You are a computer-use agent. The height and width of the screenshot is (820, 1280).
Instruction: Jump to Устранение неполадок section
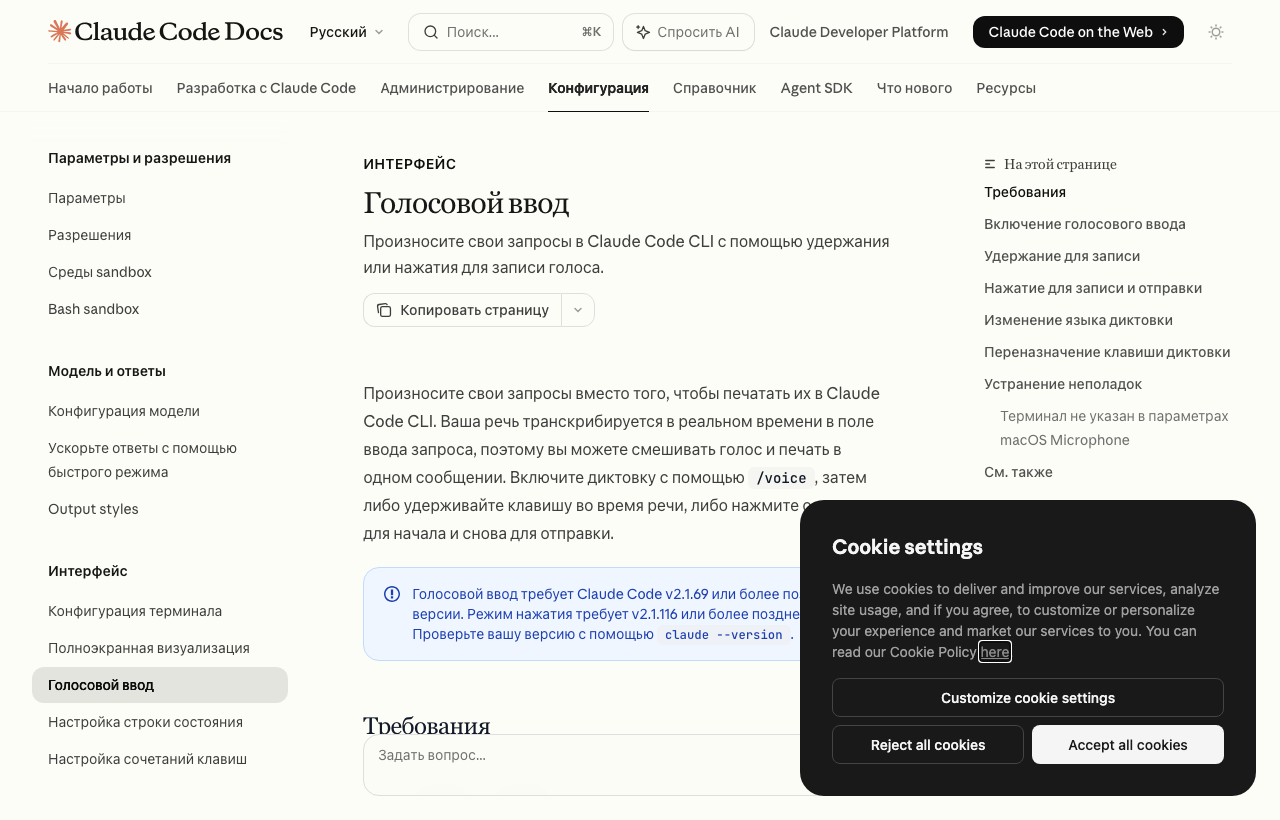pos(1063,384)
